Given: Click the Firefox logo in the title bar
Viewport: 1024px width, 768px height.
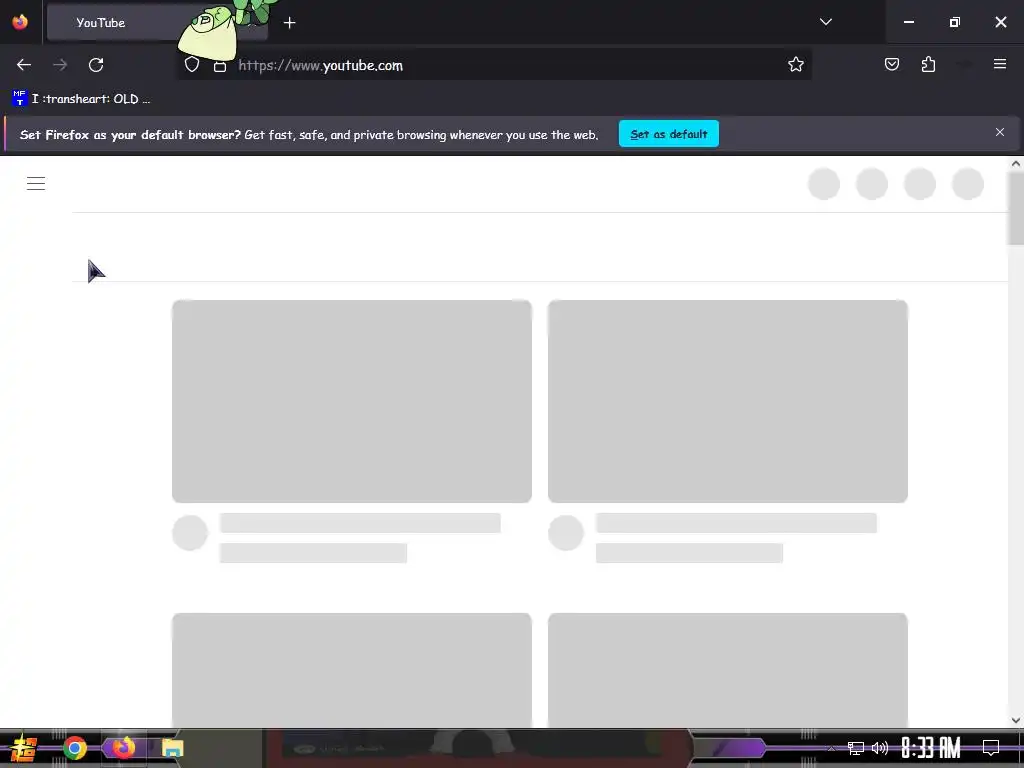Looking at the screenshot, I should [x=20, y=22].
